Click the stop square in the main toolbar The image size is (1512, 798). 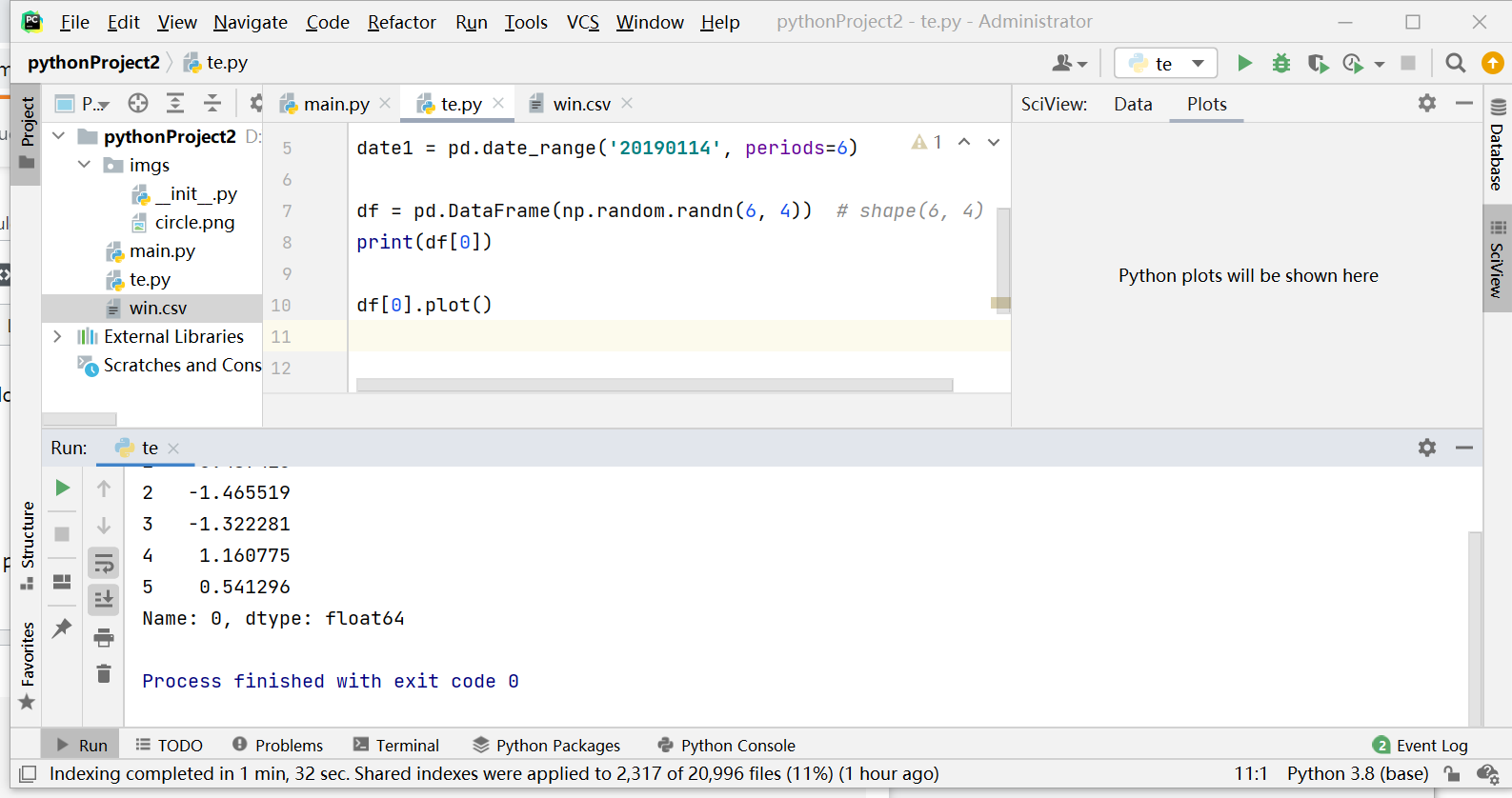coord(1408,63)
